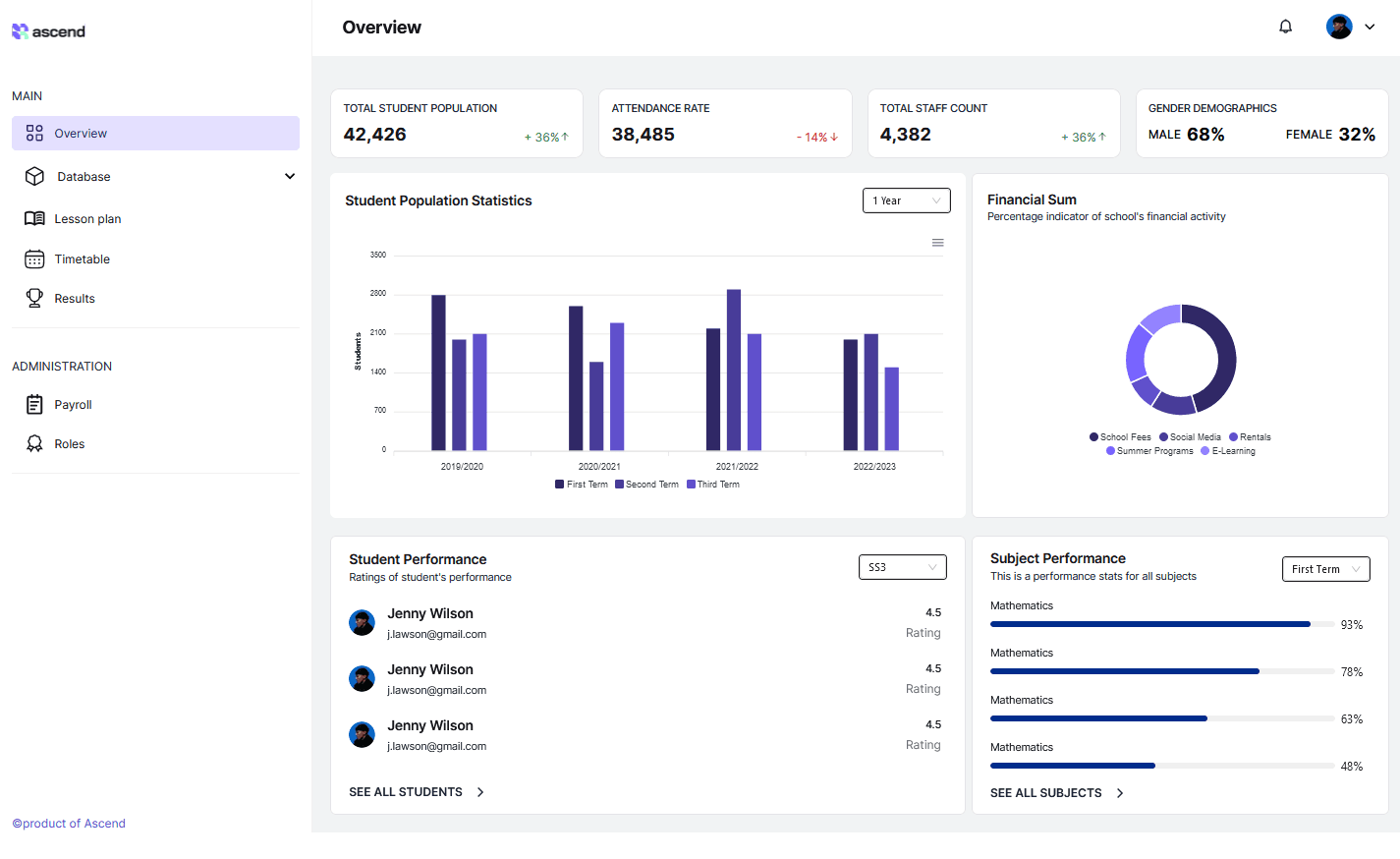Open the chart export hamburger menu
This screenshot has height=859, width=1400.
pos(937,242)
